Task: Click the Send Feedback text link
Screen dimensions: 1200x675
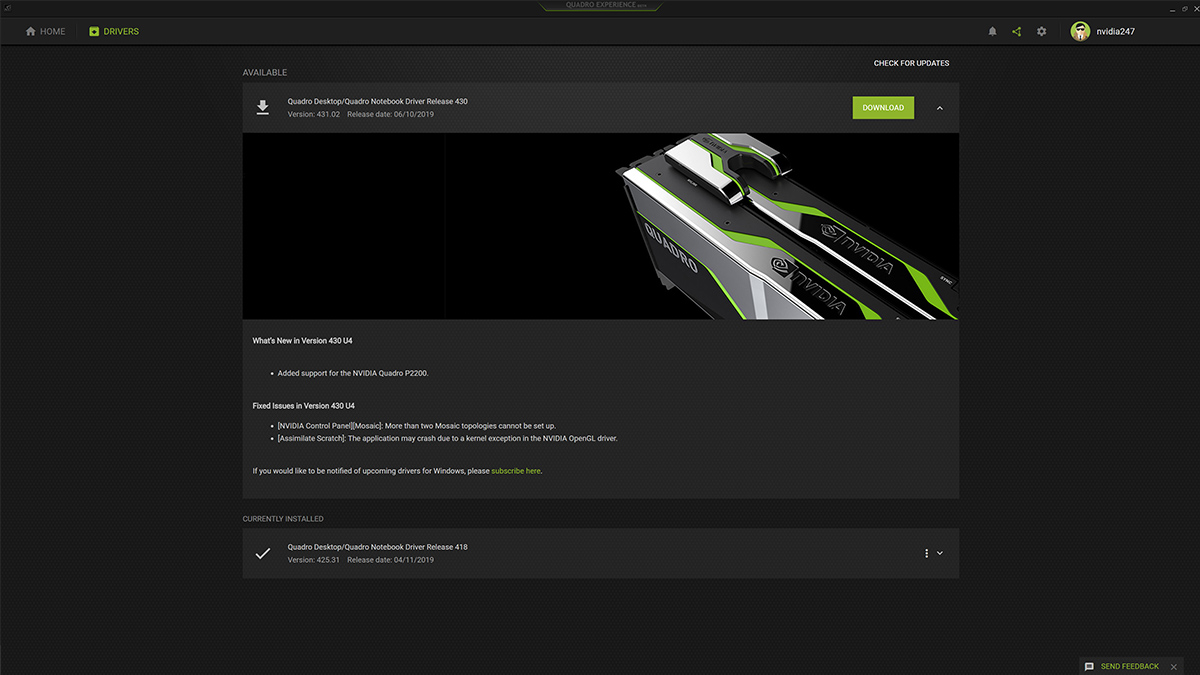Action: pos(1129,666)
